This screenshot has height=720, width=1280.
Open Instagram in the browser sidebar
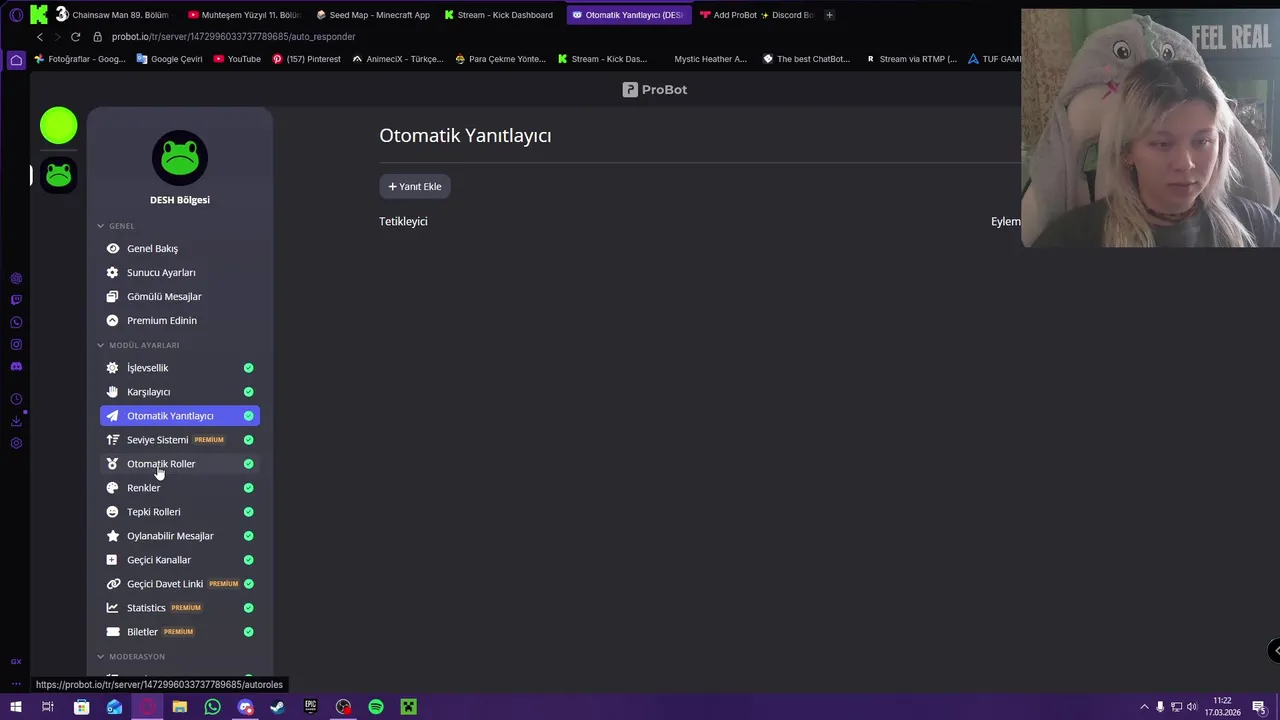16,344
